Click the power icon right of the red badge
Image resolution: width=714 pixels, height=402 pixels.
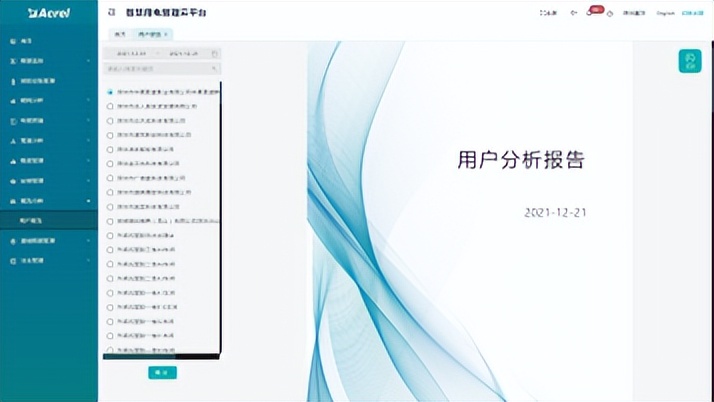pyautogui.click(x=610, y=14)
